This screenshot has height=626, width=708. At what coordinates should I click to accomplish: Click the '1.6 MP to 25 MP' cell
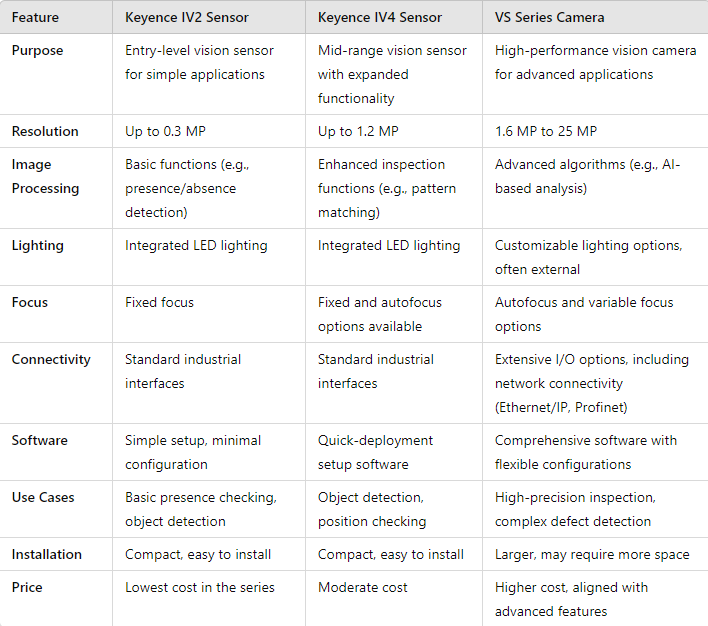(x=545, y=131)
